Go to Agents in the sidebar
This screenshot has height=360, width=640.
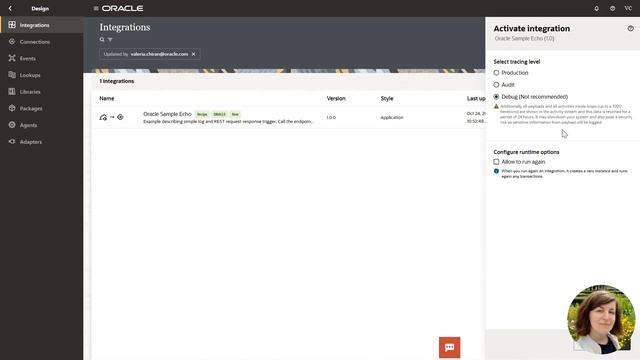pyautogui.click(x=42, y=125)
